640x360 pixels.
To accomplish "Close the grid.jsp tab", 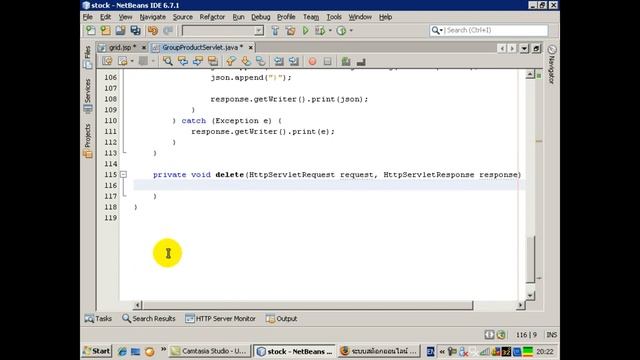I will click(x=144, y=48).
